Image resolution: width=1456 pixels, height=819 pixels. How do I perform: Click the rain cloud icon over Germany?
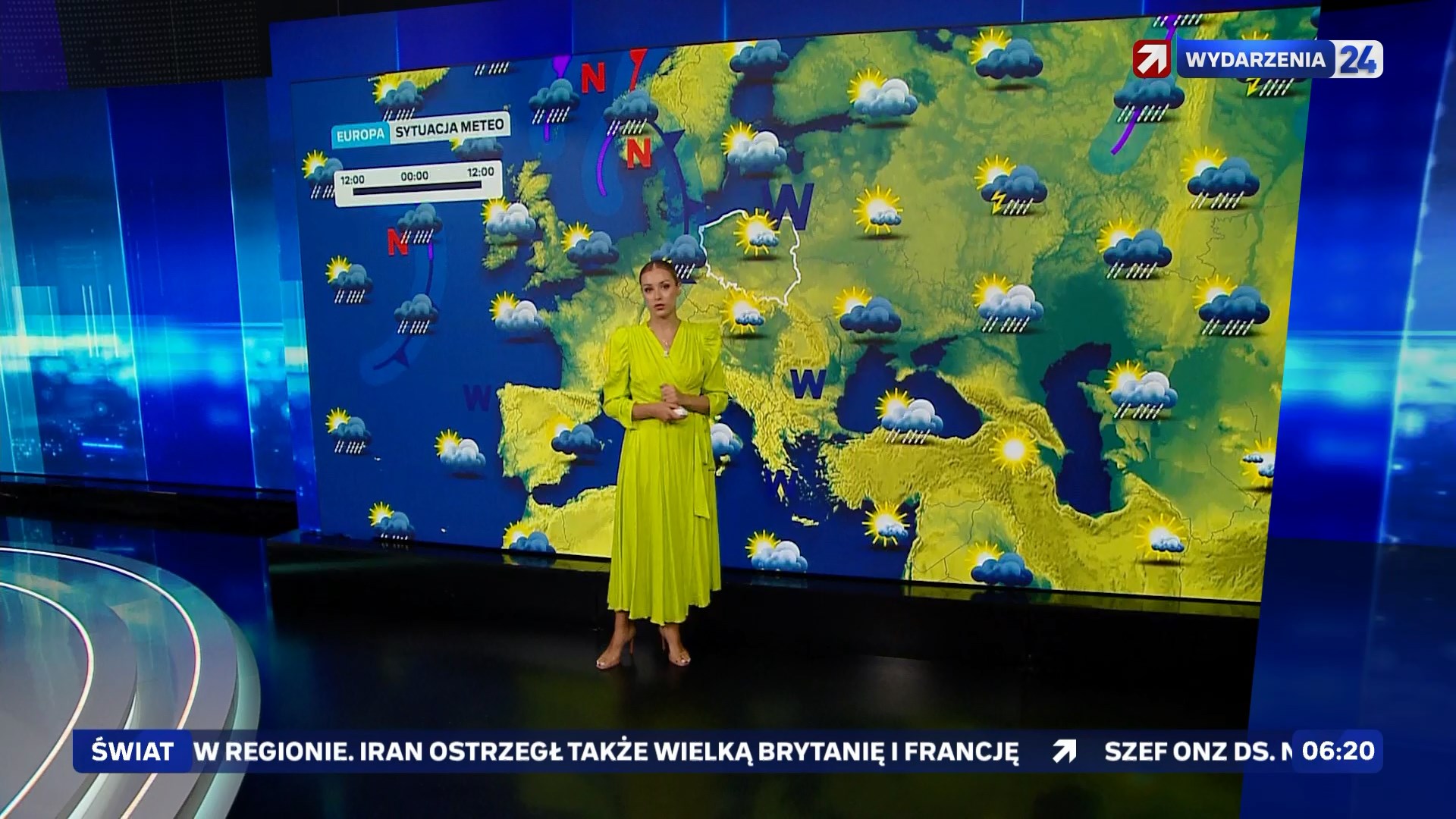(679, 256)
